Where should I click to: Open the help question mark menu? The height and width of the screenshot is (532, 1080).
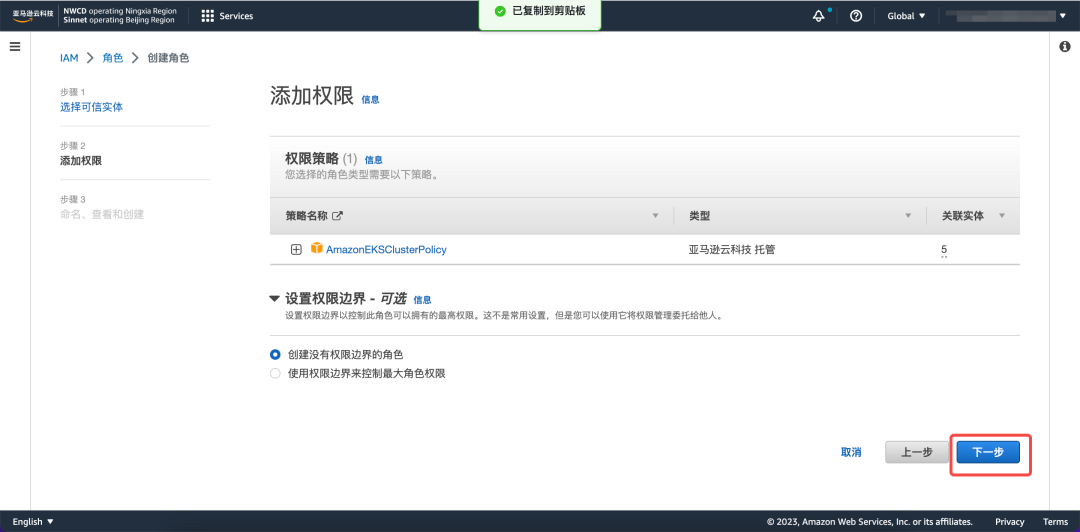coord(856,16)
